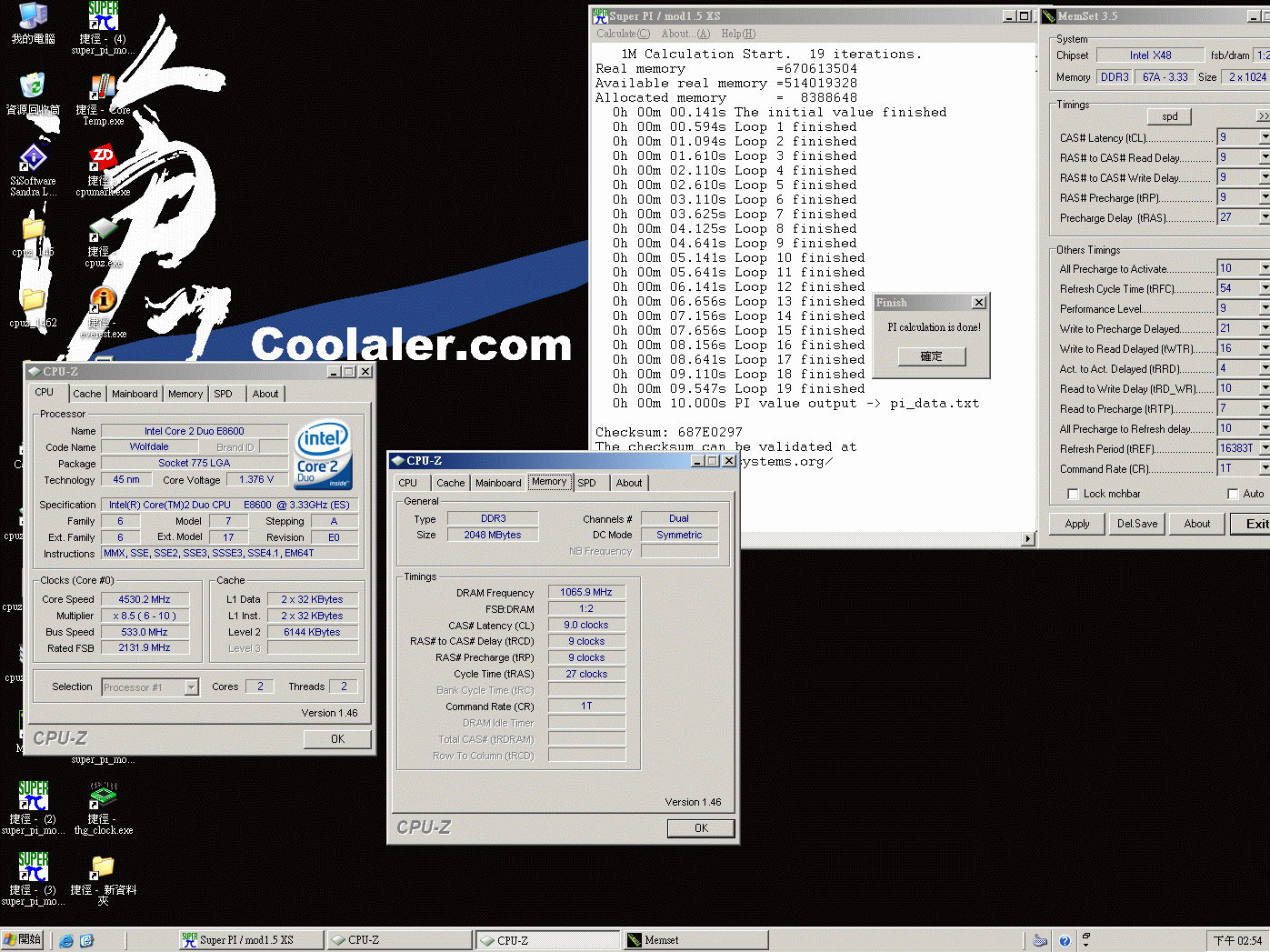1270x952 pixels.
Task: Expand the Performance Level dropdown
Action: [1265, 308]
